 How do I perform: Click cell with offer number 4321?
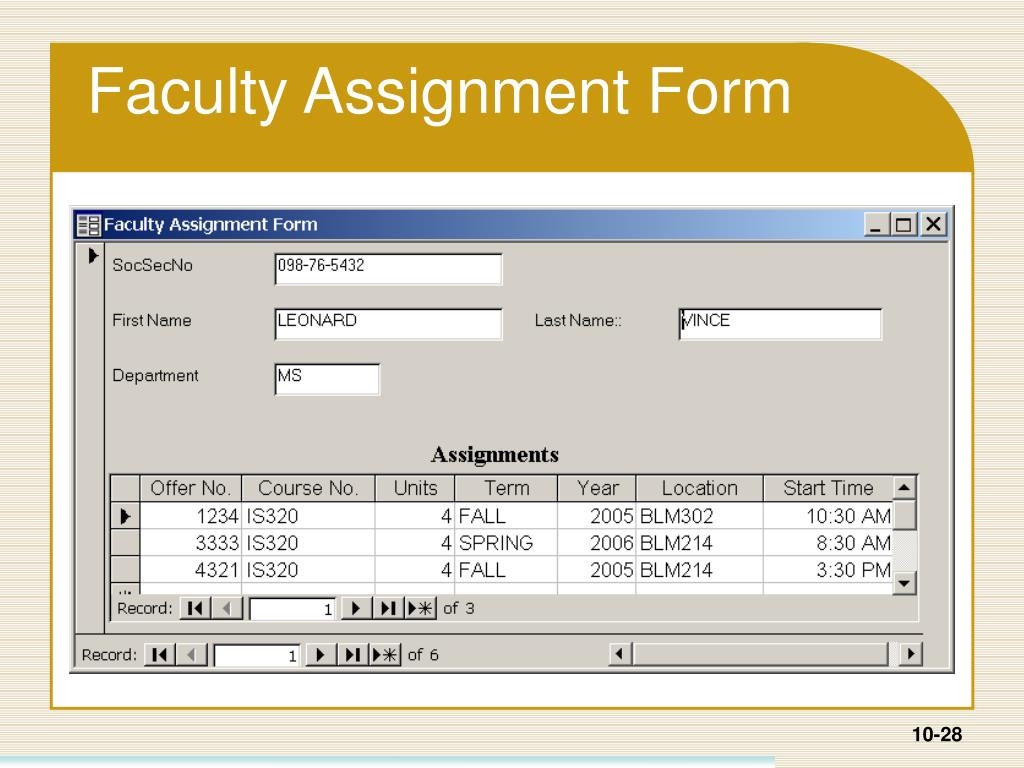[x=191, y=570]
